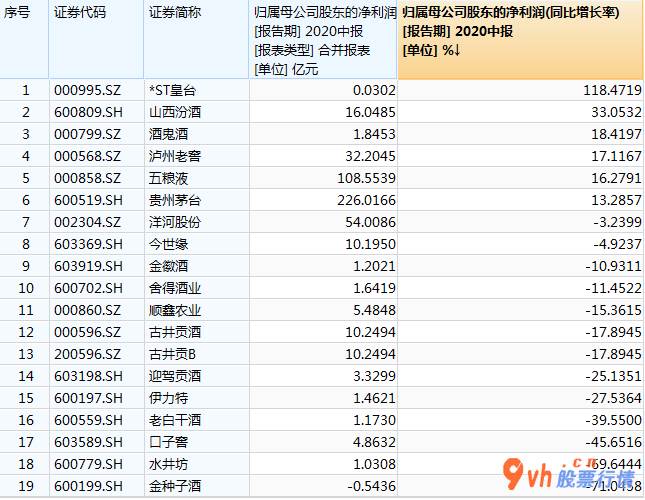Click net profit value 108.5539

pyautogui.click(x=366, y=178)
